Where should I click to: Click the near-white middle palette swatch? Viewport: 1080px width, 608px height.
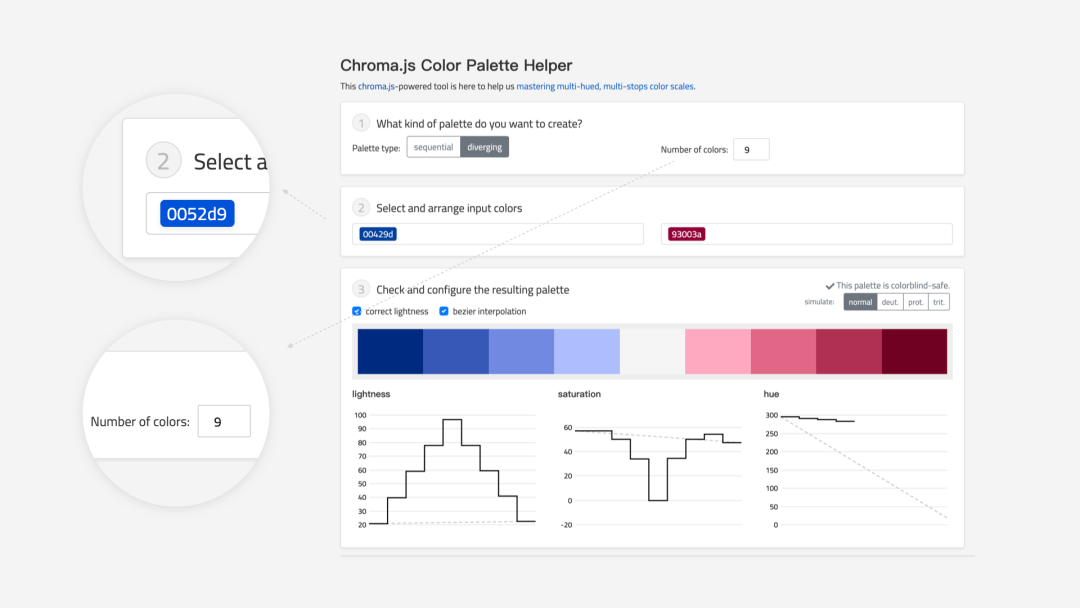(x=652, y=351)
